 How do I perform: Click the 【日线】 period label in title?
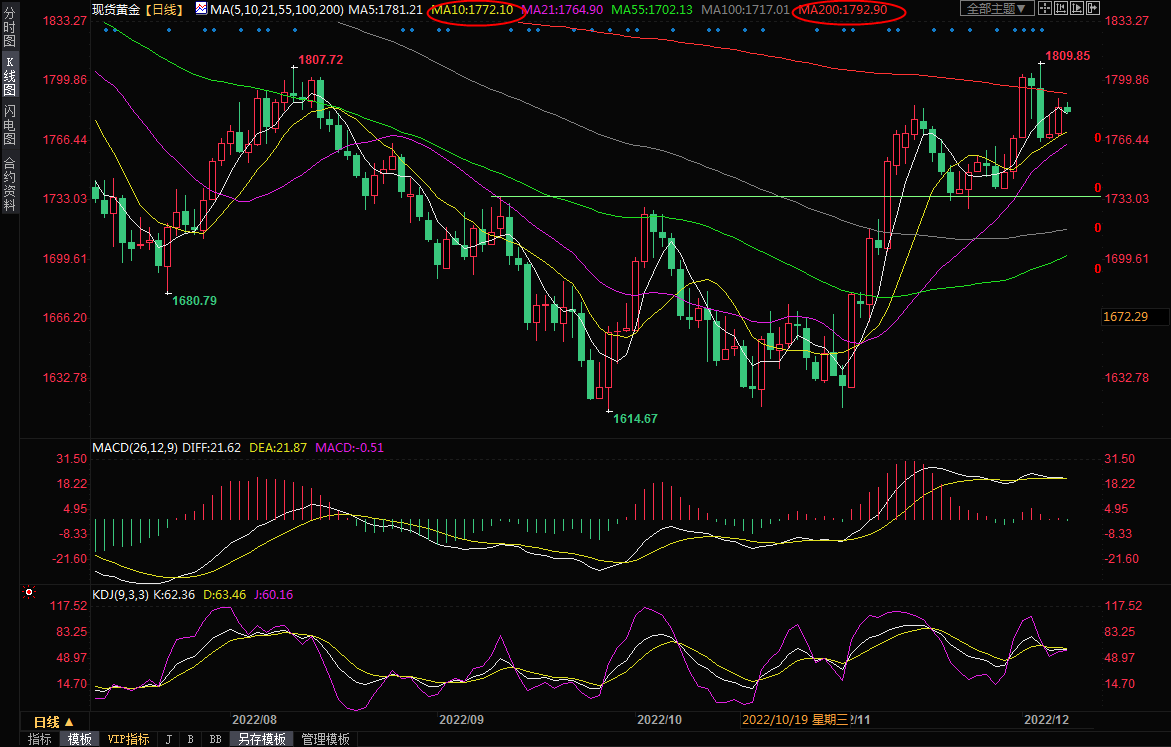click(163, 9)
